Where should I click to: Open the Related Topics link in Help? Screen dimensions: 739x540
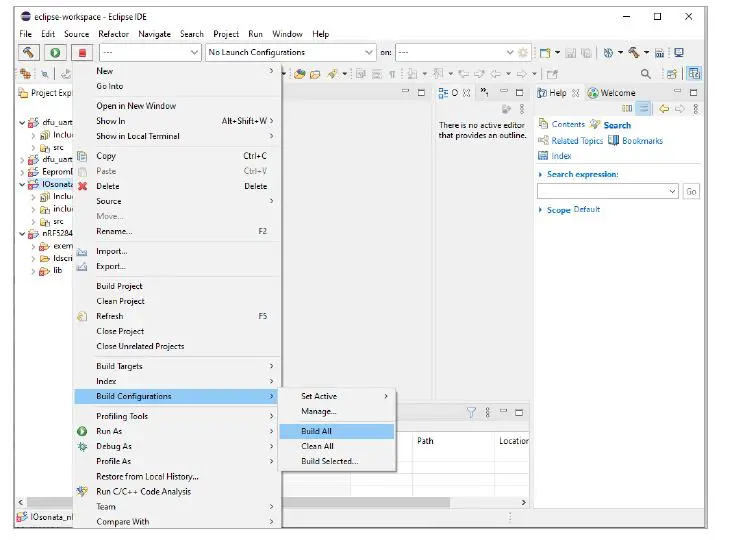coord(577,141)
